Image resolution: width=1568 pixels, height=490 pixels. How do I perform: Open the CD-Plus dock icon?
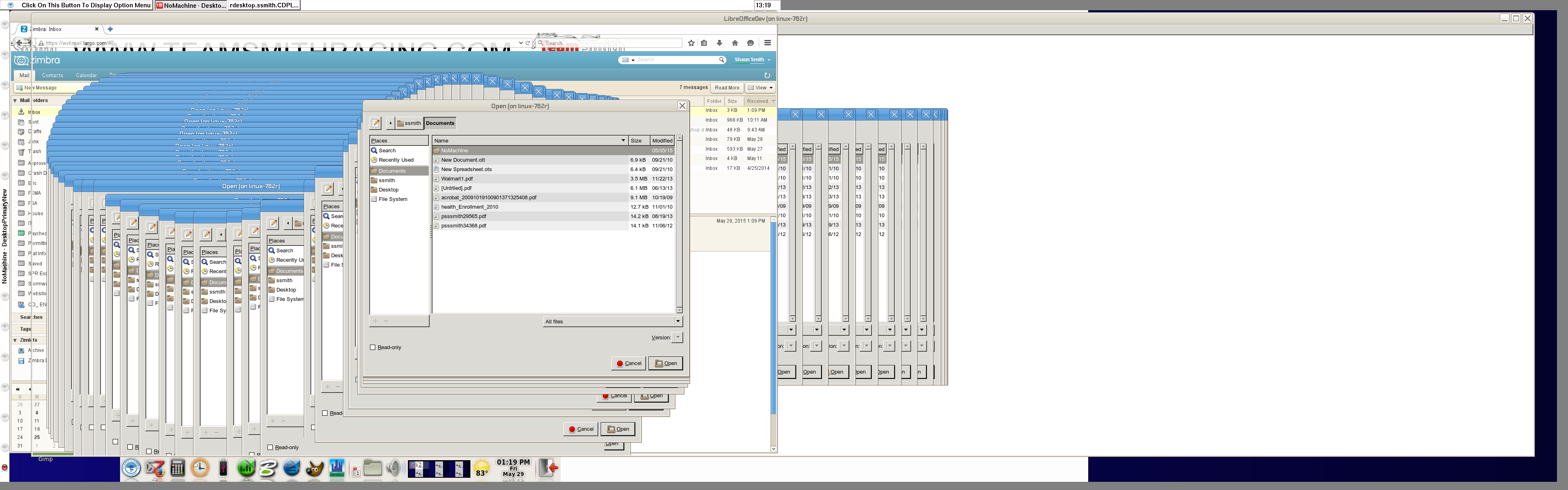[337, 468]
